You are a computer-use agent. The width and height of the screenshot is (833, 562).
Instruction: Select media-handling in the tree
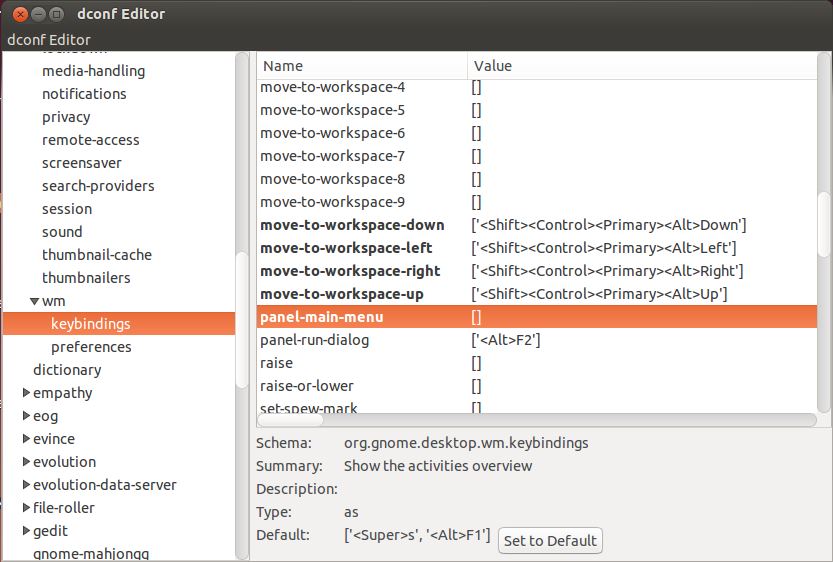click(x=94, y=71)
